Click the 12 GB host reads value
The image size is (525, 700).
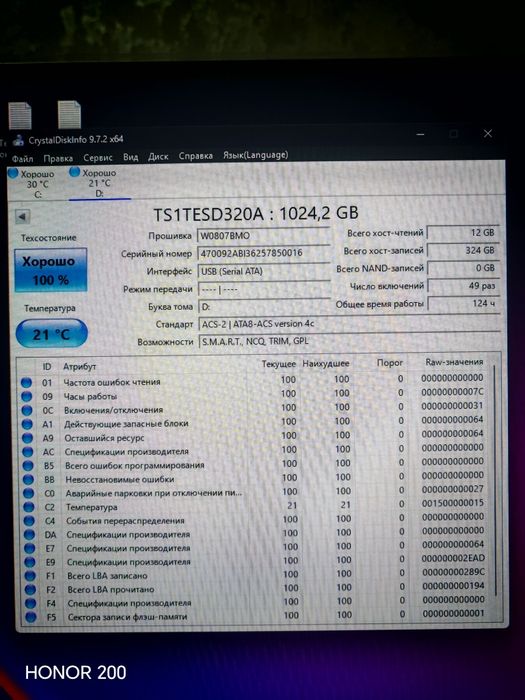(x=463, y=233)
